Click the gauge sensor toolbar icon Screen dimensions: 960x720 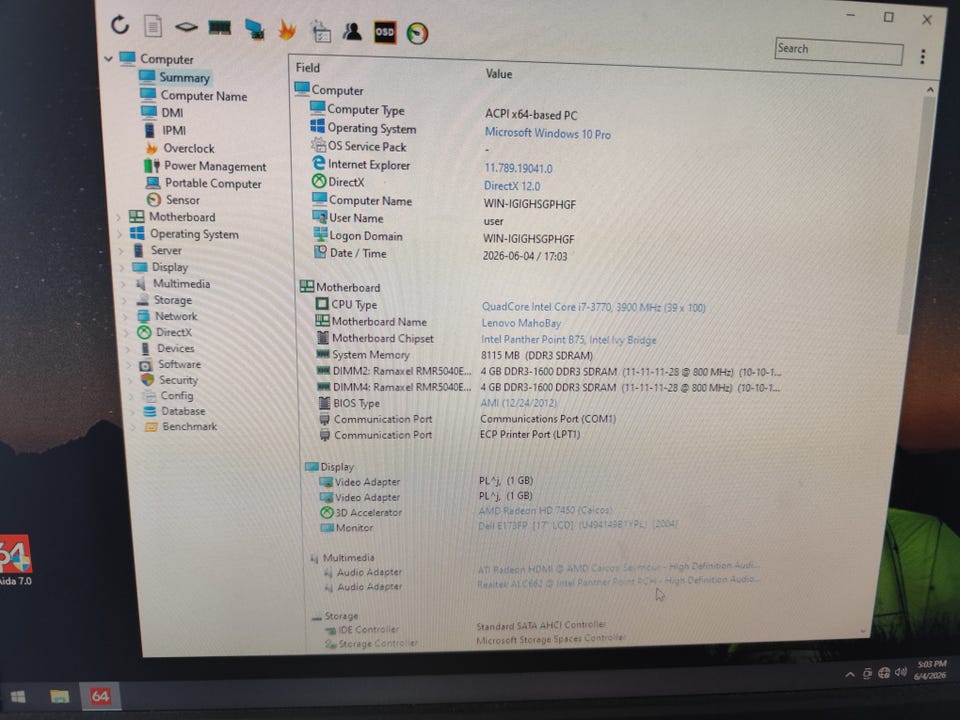click(x=418, y=33)
